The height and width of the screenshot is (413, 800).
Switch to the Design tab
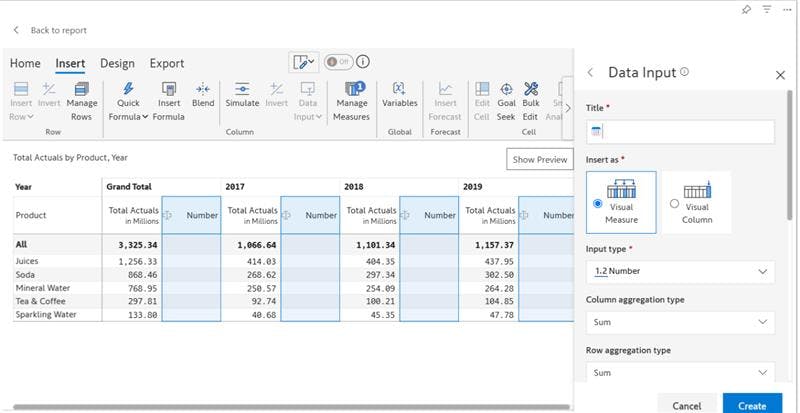117,63
